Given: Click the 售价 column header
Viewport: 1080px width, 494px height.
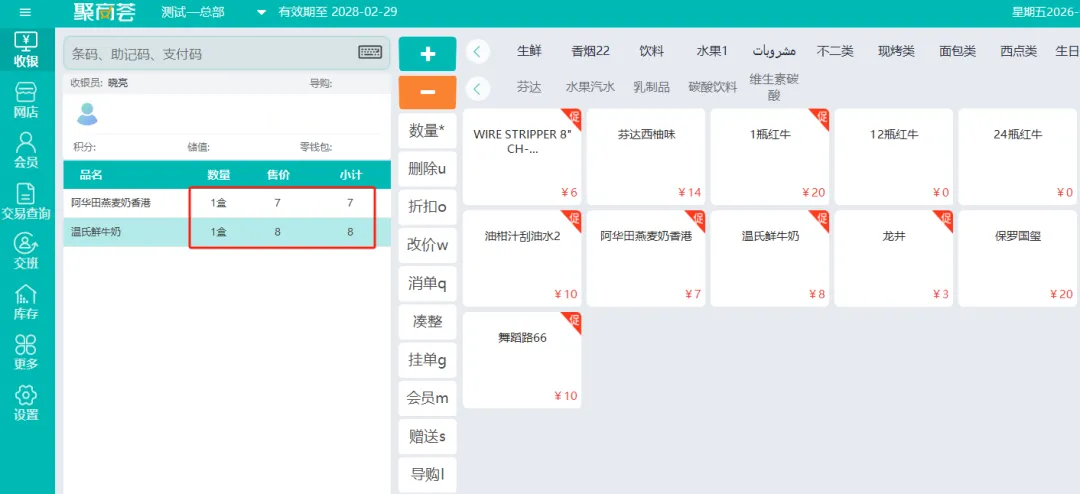Looking at the screenshot, I should [278, 175].
